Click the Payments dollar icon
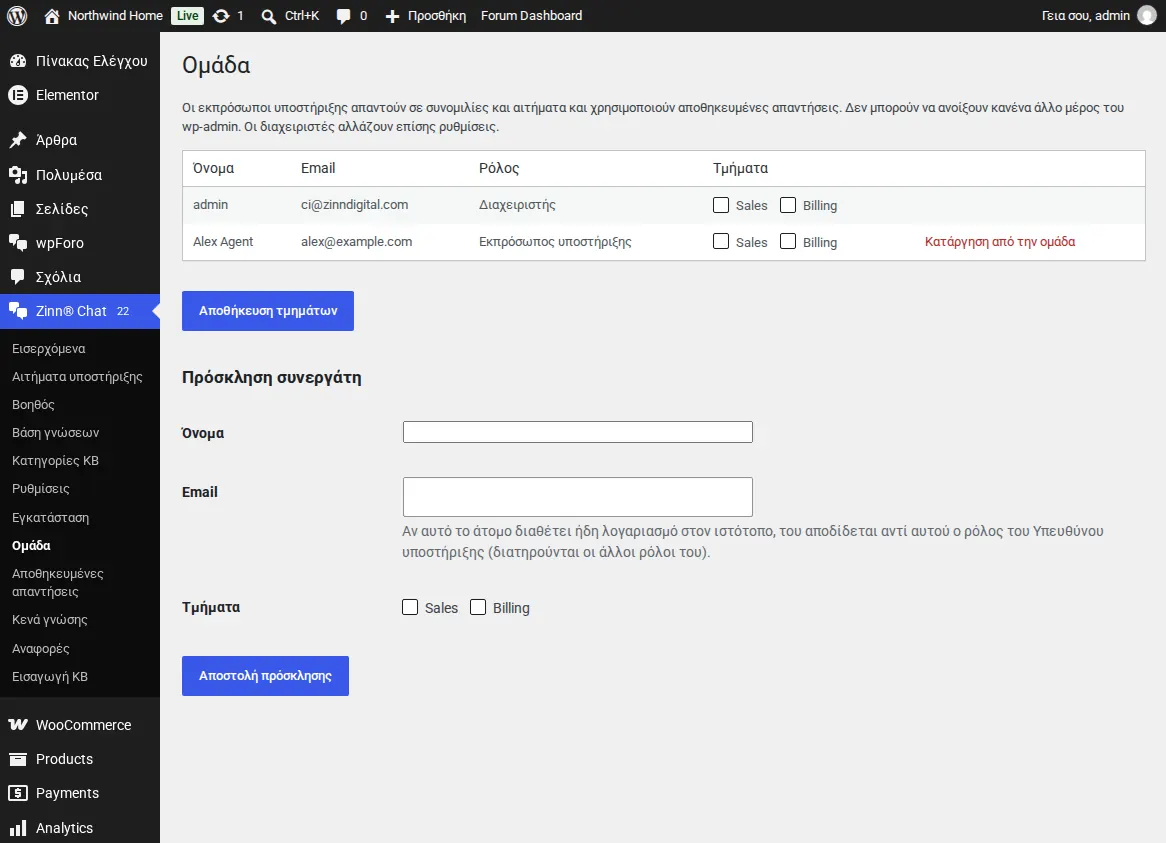This screenshot has width=1166, height=843. 18,793
